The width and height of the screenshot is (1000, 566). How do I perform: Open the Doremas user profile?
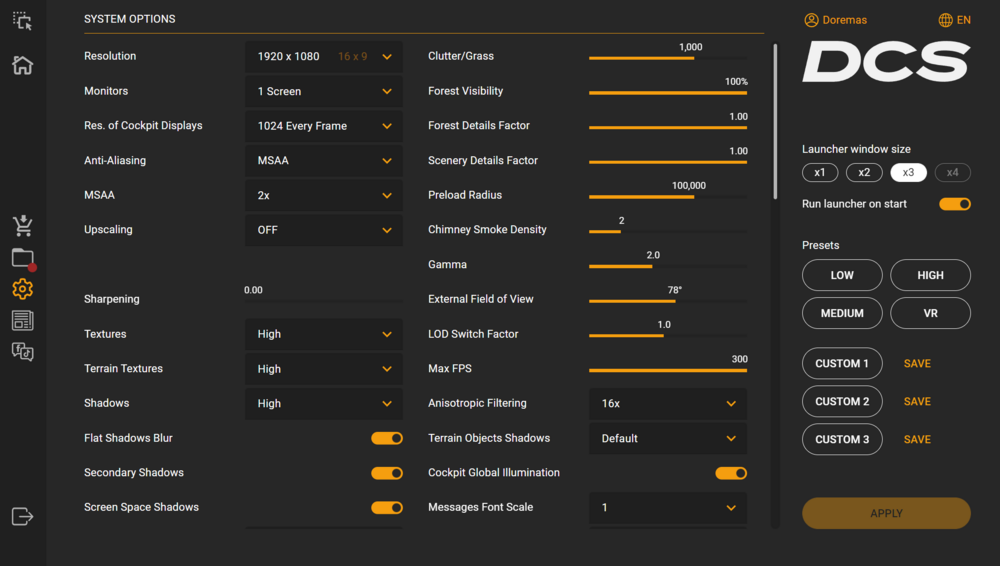[x=836, y=20]
